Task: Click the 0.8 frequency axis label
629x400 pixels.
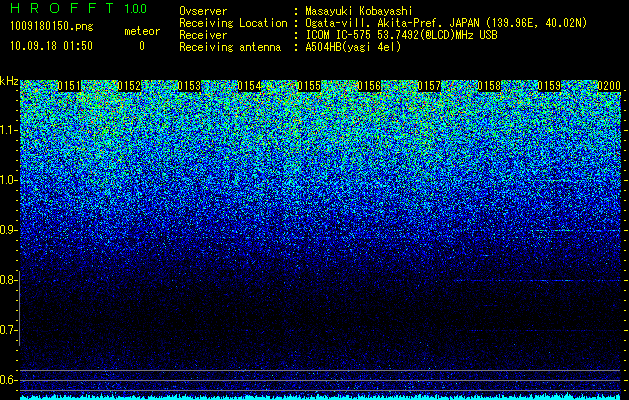Action: tap(8, 280)
